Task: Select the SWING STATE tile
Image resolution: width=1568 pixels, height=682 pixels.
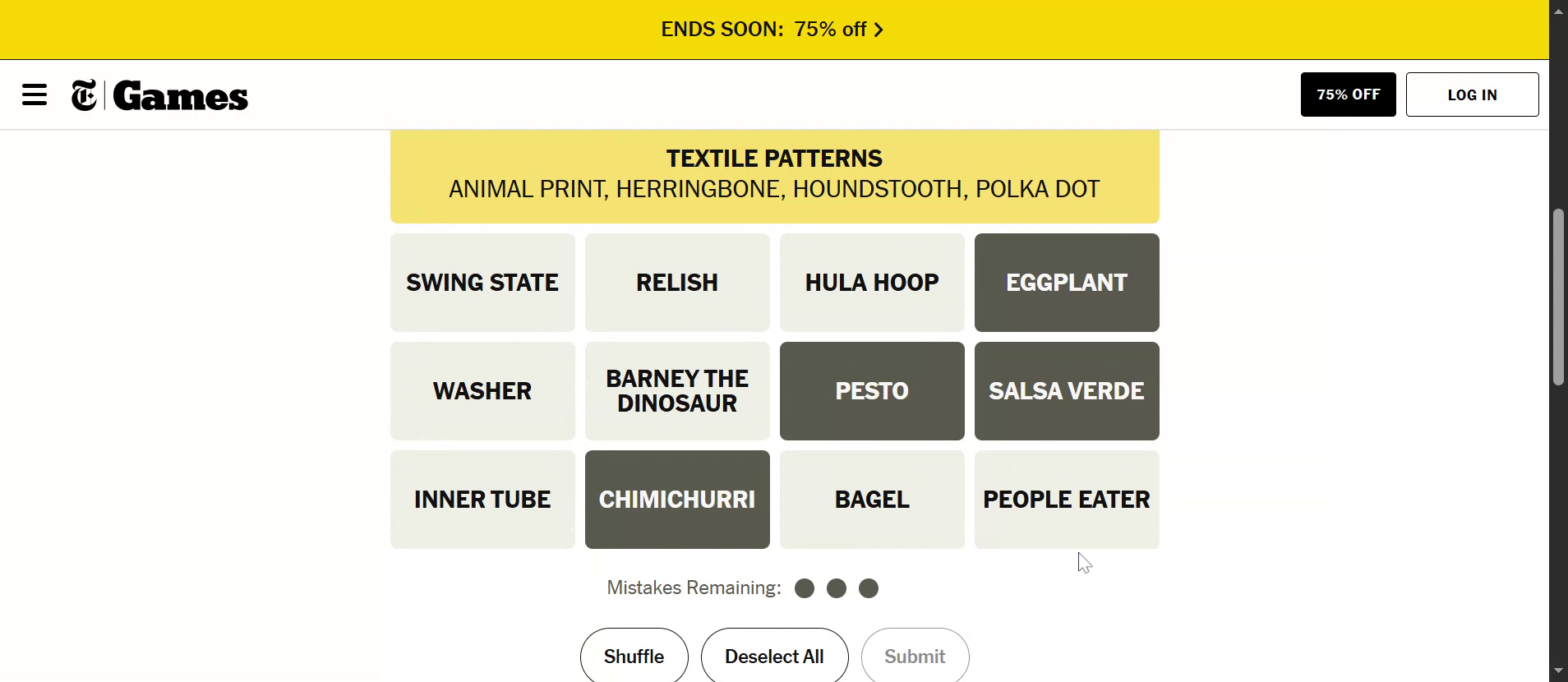Action: (x=482, y=283)
